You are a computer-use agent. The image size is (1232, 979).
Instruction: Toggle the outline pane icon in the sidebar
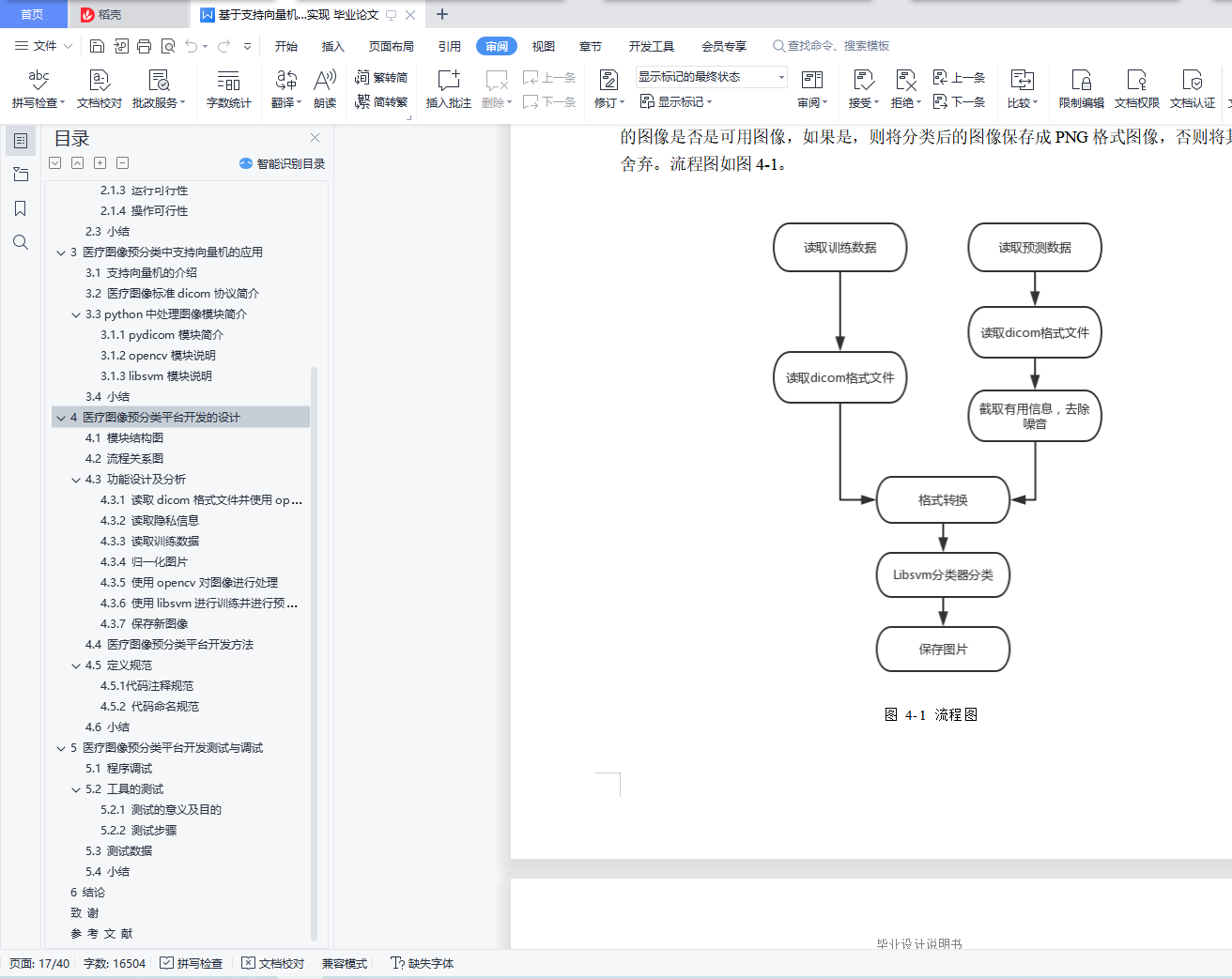(20, 141)
